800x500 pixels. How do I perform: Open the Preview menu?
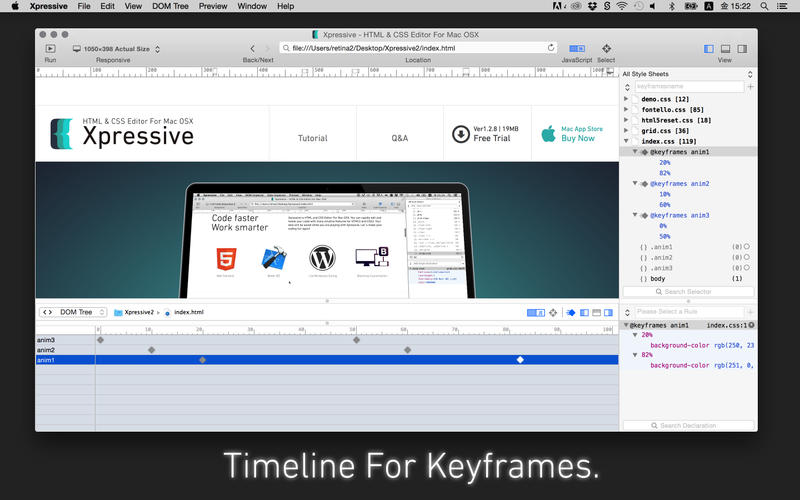click(x=213, y=6)
